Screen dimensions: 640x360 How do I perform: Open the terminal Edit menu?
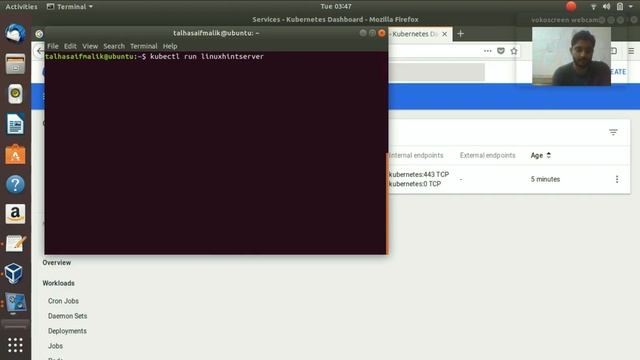[x=70, y=46]
